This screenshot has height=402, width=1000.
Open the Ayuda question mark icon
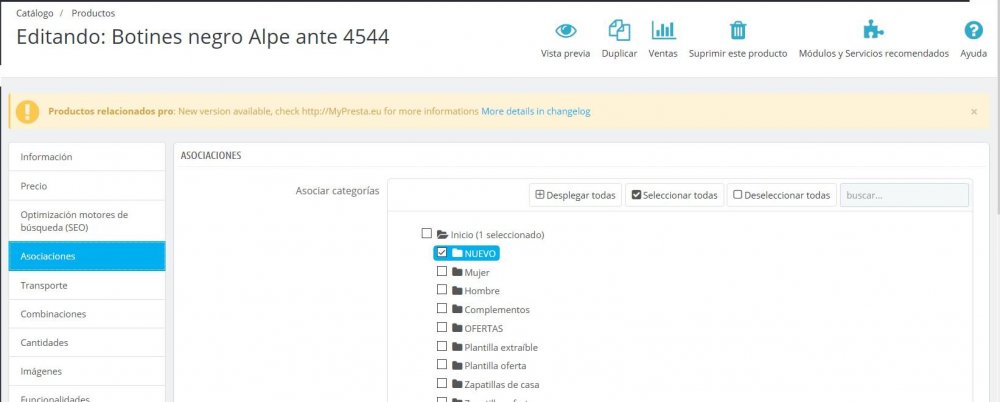pyautogui.click(x=973, y=30)
